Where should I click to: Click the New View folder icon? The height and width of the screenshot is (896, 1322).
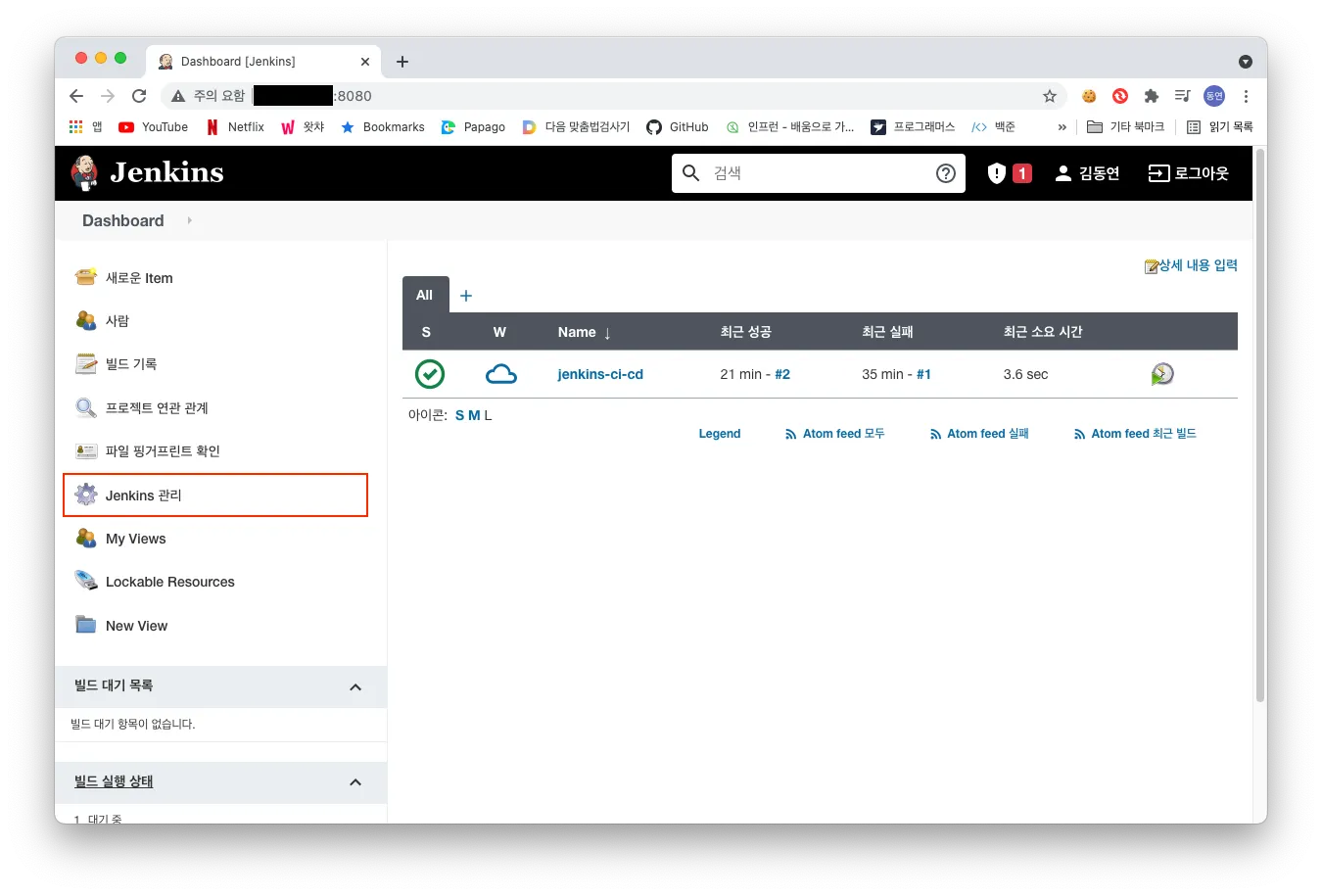point(86,625)
